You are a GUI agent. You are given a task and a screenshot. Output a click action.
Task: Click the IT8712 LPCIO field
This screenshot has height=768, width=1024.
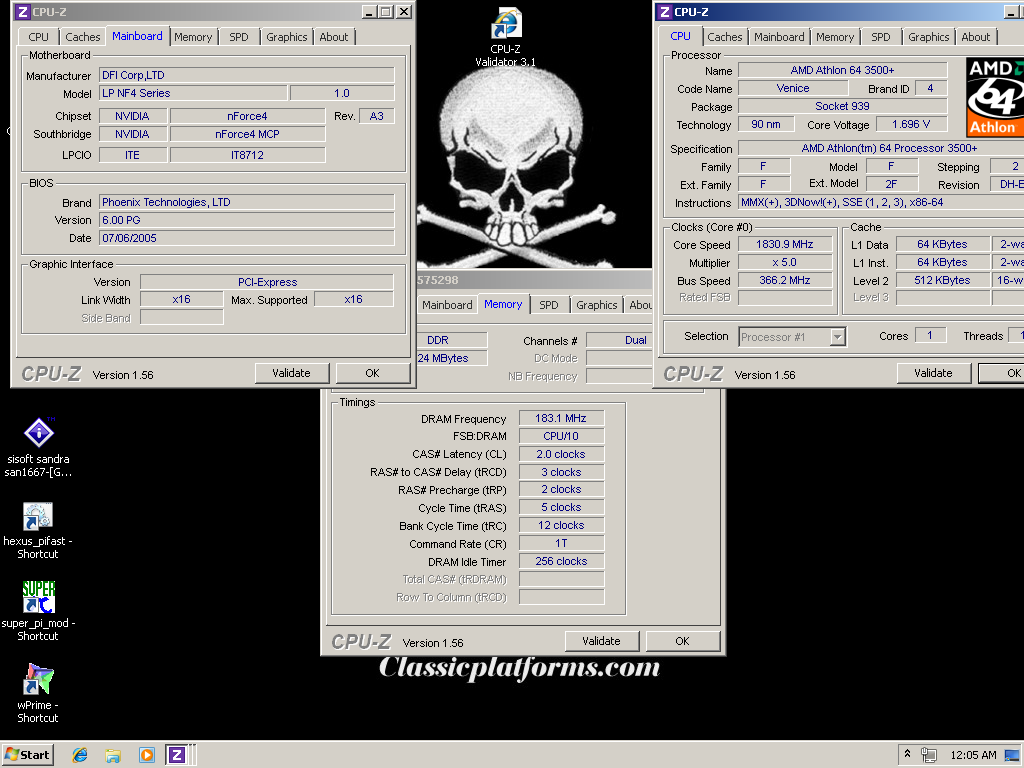point(248,155)
